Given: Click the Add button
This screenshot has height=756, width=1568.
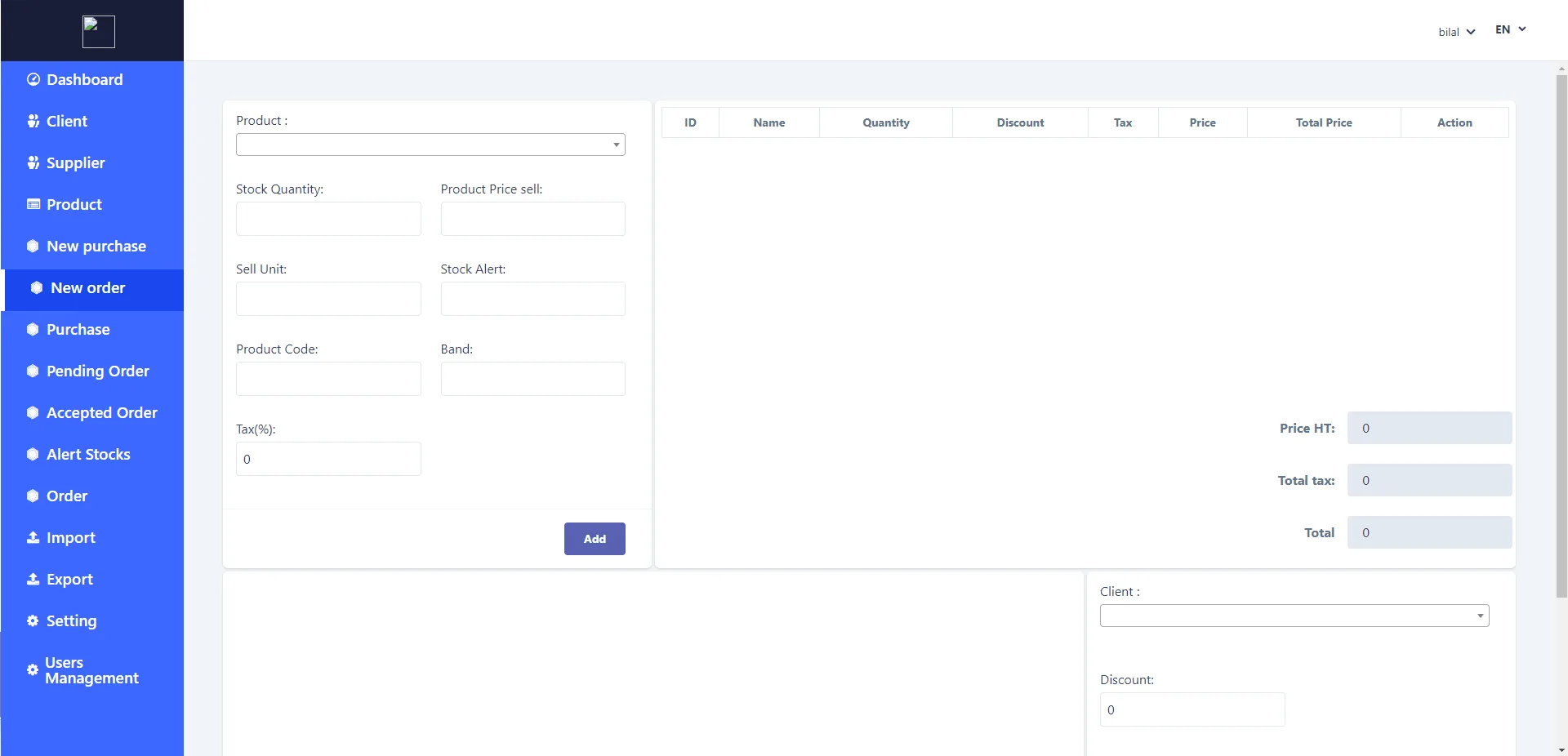Looking at the screenshot, I should point(595,539).
